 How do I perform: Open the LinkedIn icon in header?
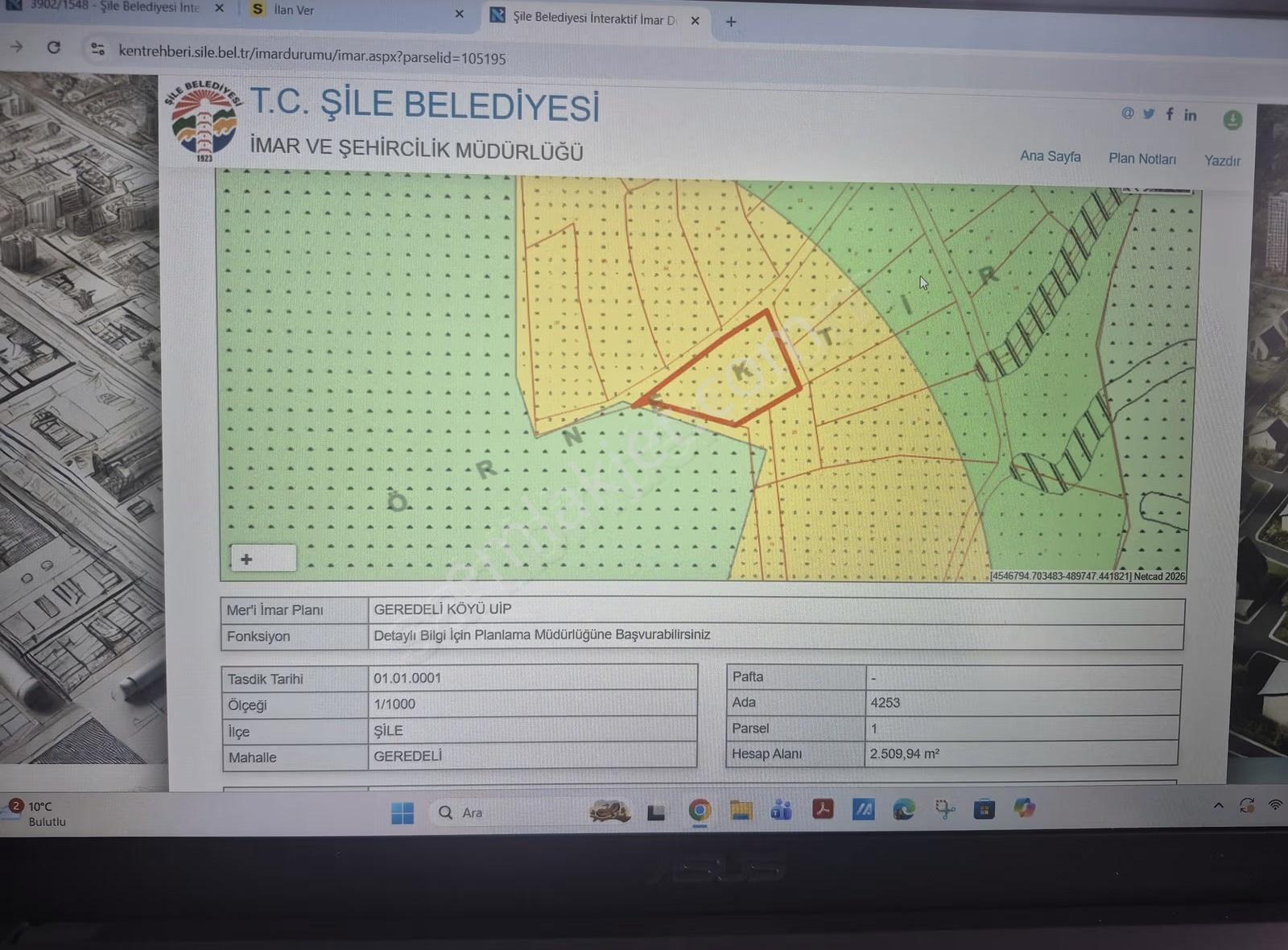click(1190, 115)
